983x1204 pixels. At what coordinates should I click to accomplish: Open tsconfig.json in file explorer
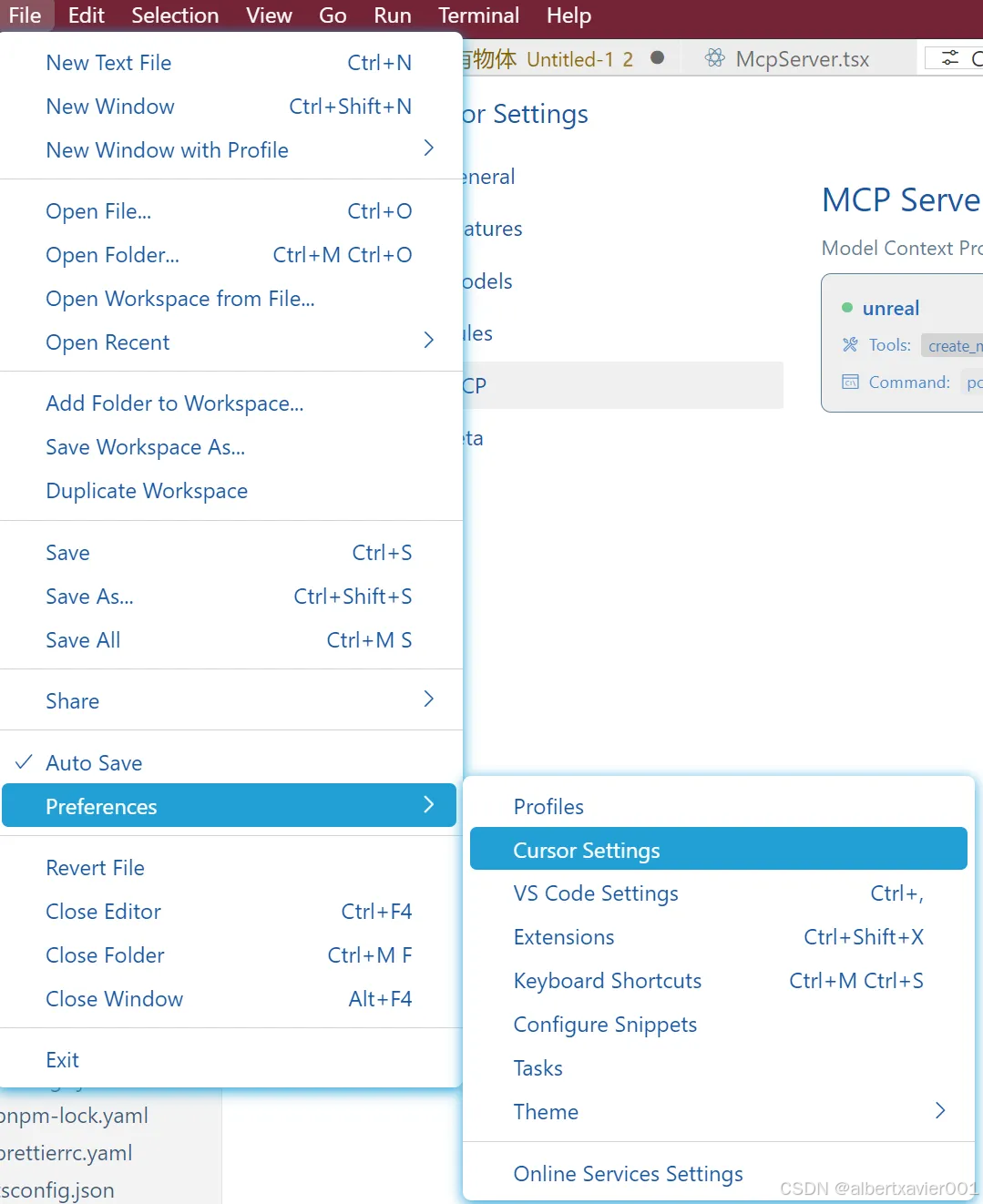(57, 1190)
